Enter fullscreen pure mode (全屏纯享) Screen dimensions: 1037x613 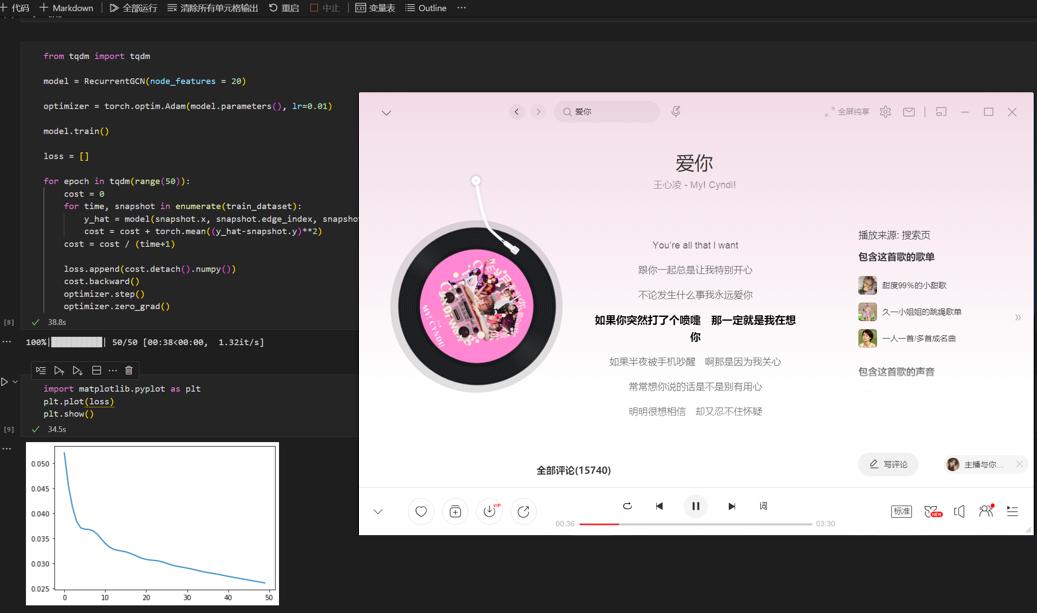pyautogui.click(x=847, y=112)
